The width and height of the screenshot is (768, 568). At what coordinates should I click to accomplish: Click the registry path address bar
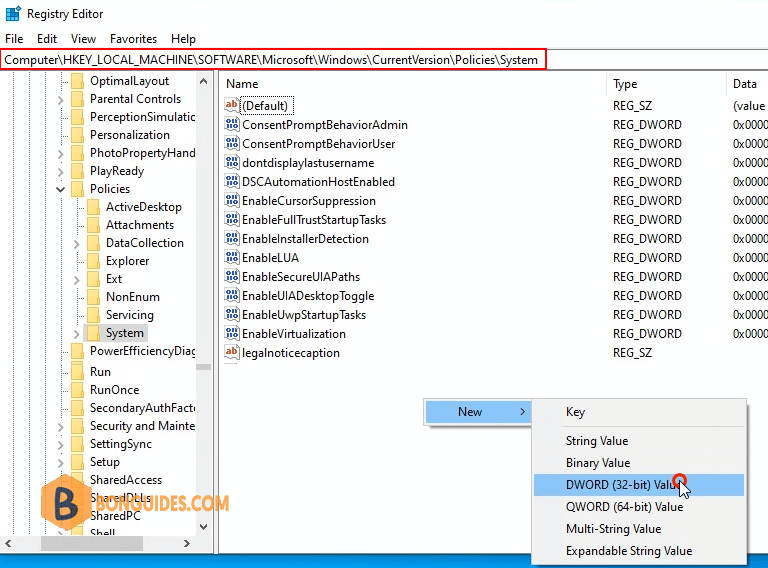click(273, 60)
